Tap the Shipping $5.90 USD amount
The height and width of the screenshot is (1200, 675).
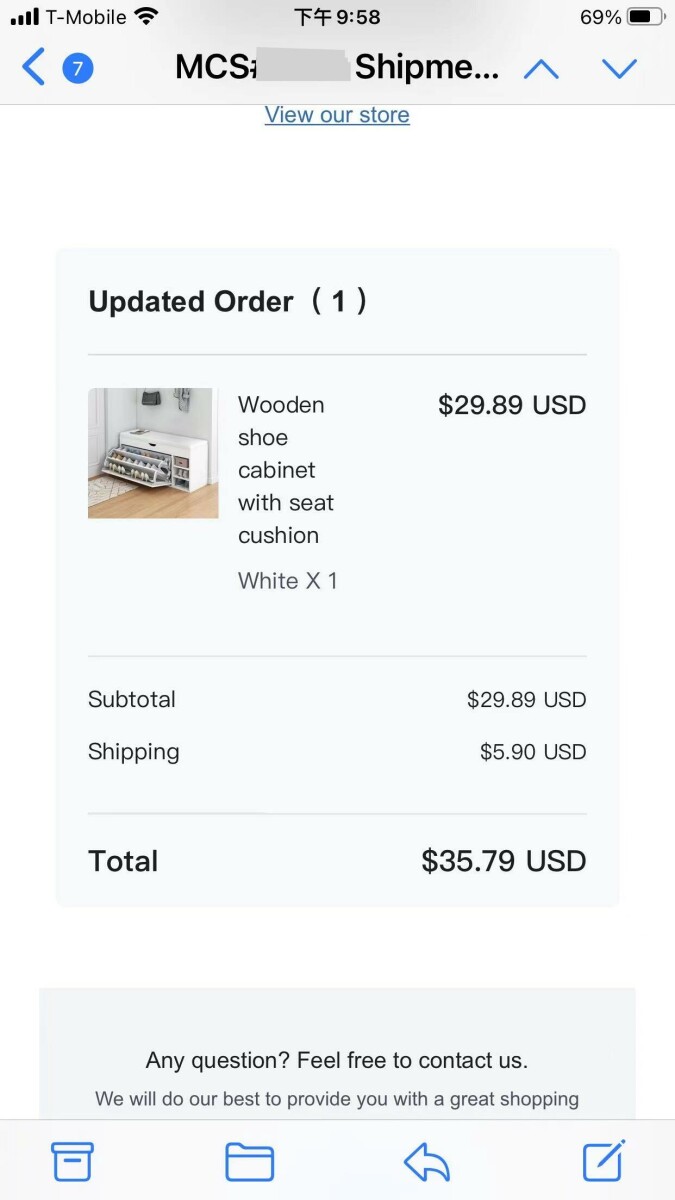[532, 752]
